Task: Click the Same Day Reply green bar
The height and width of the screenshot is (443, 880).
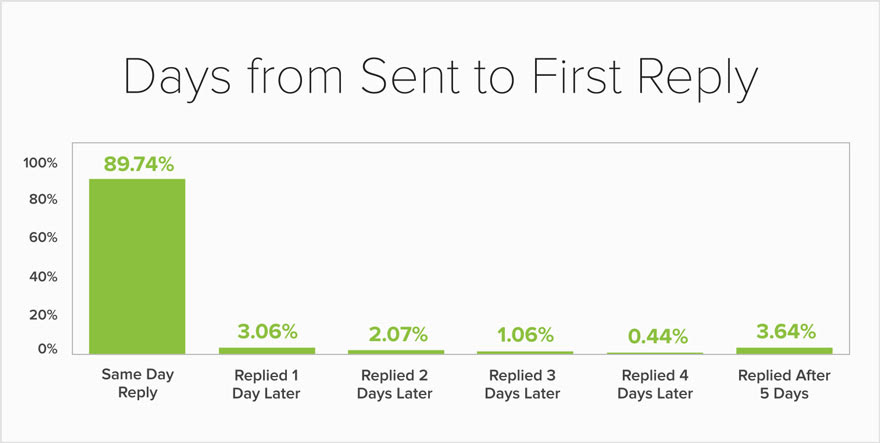Action: point(137,266)
